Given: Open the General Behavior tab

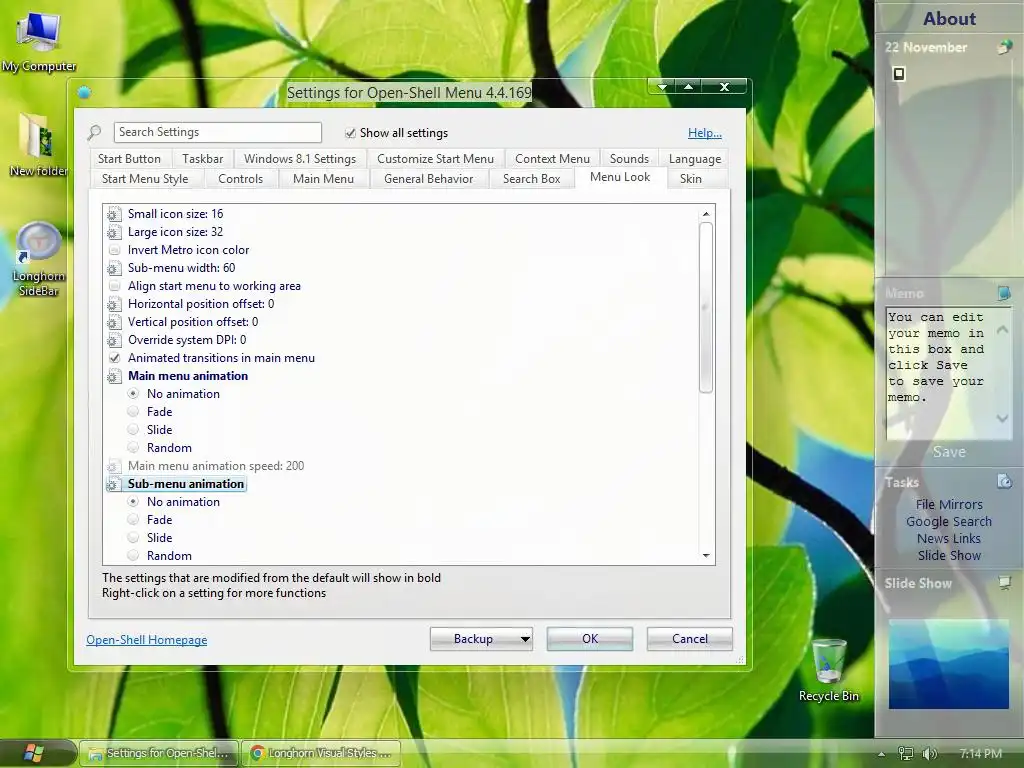Looking at the screenshot, I should coord(428,179).
